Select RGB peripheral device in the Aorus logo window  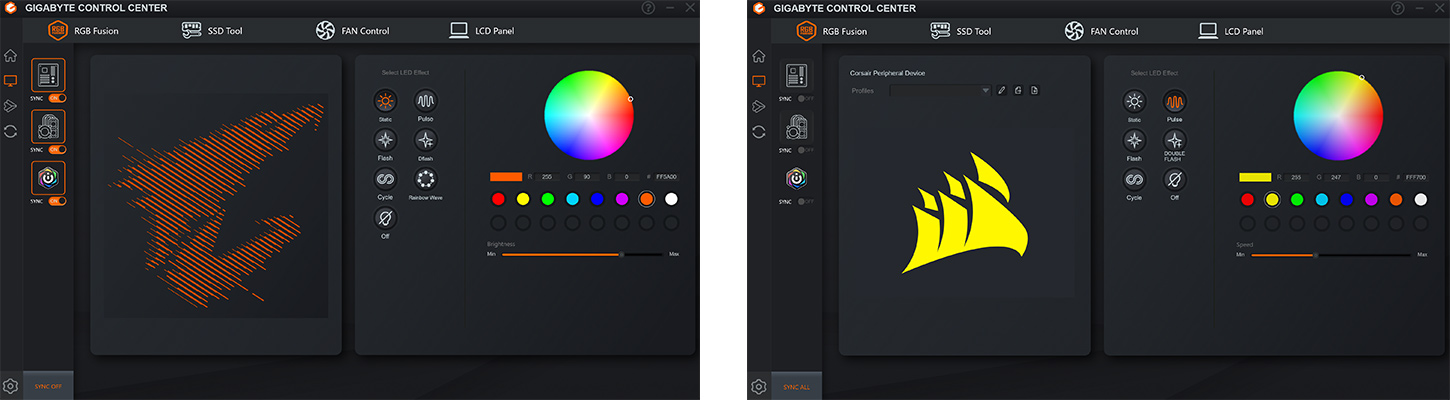[49, 178]
